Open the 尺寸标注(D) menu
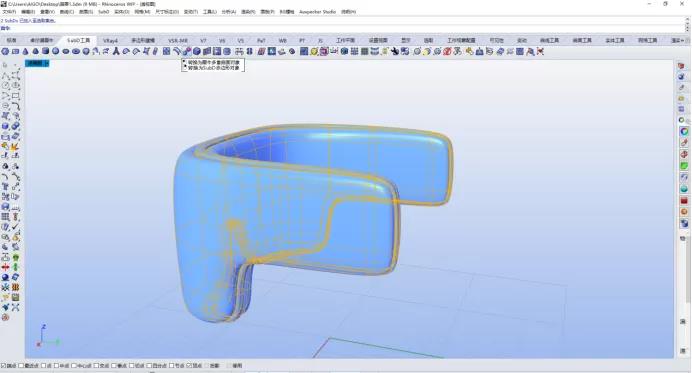Image resolution: width=692 pixels, height=373 pixels. (x=167, y=12)
